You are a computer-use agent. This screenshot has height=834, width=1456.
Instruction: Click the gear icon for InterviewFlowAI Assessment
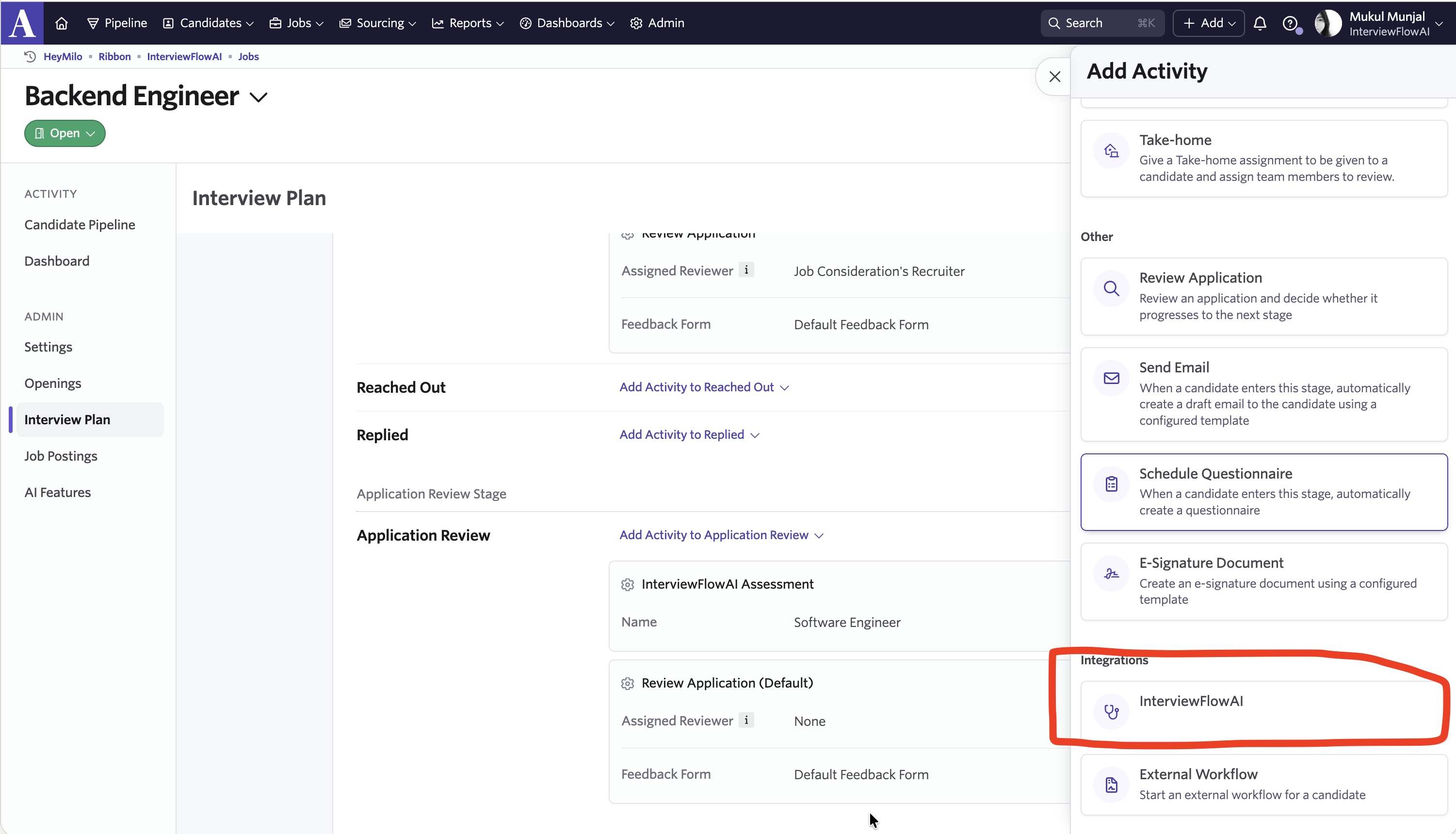[x=628, y=584]
